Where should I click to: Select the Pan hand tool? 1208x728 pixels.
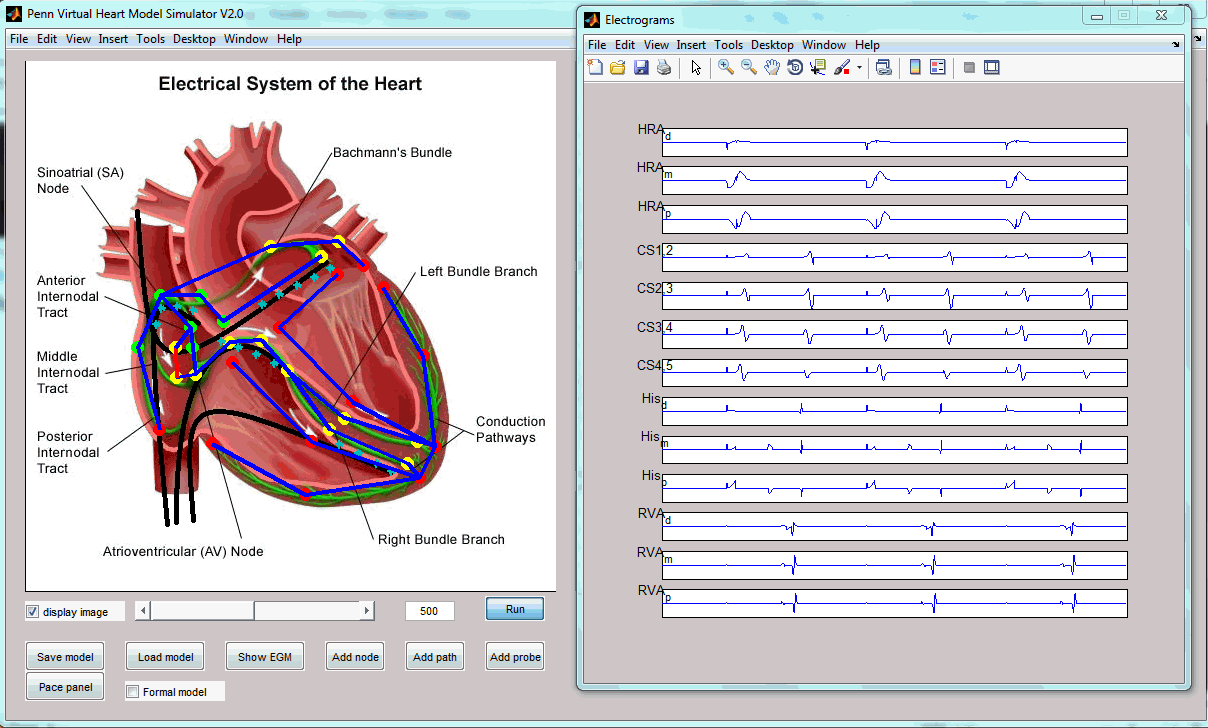772,68
